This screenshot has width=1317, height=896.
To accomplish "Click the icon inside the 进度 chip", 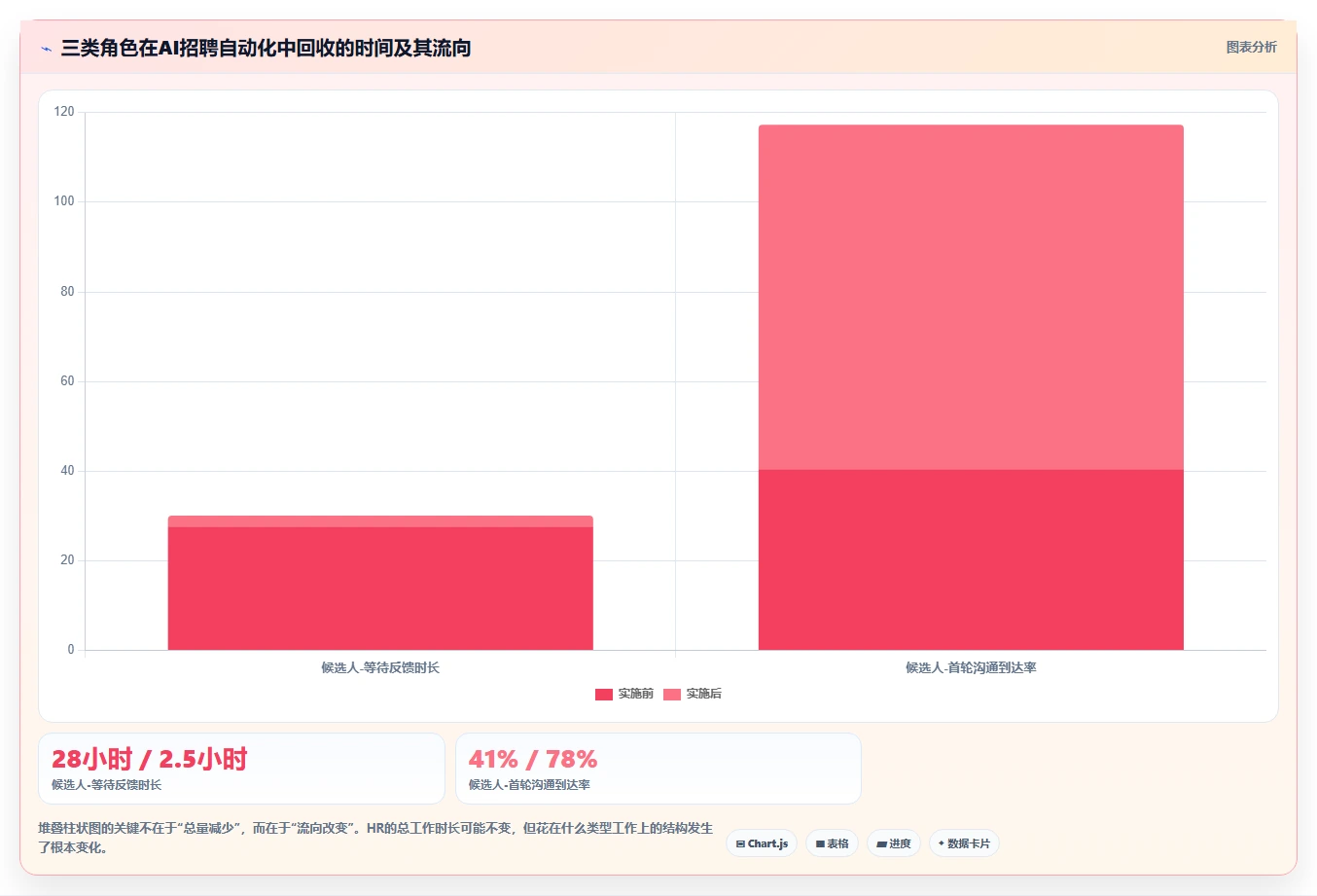I will pyautogui.click(x=881, y=843).
